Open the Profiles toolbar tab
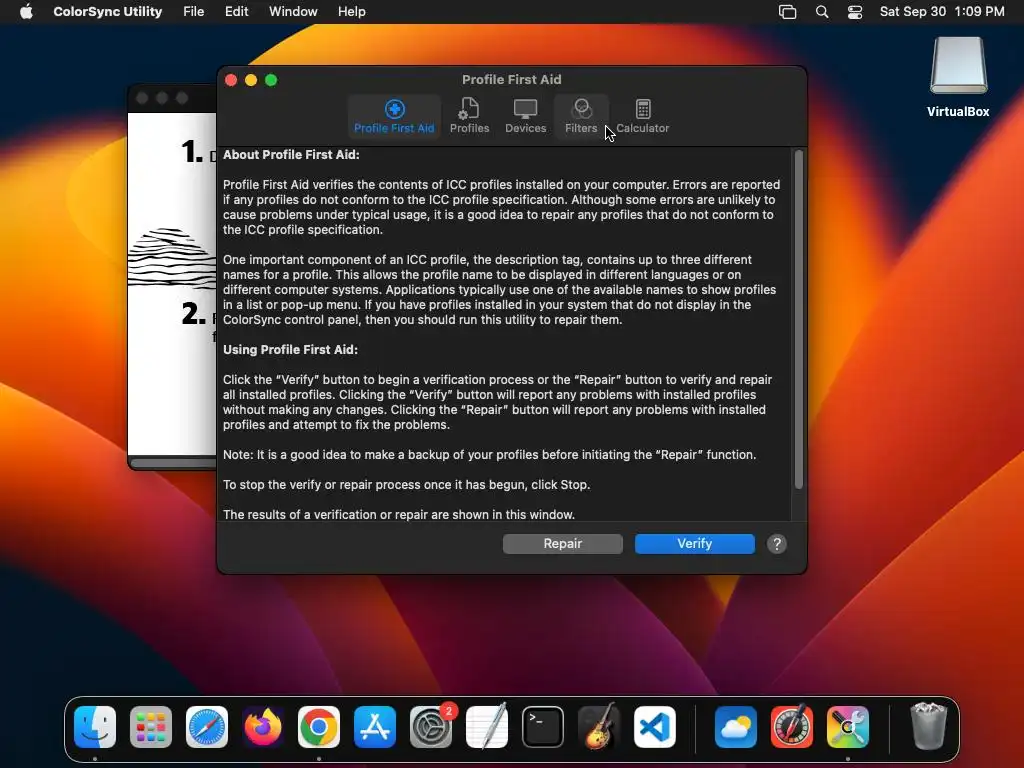Viewport: 1024px width, 768px height. (469, 116)
